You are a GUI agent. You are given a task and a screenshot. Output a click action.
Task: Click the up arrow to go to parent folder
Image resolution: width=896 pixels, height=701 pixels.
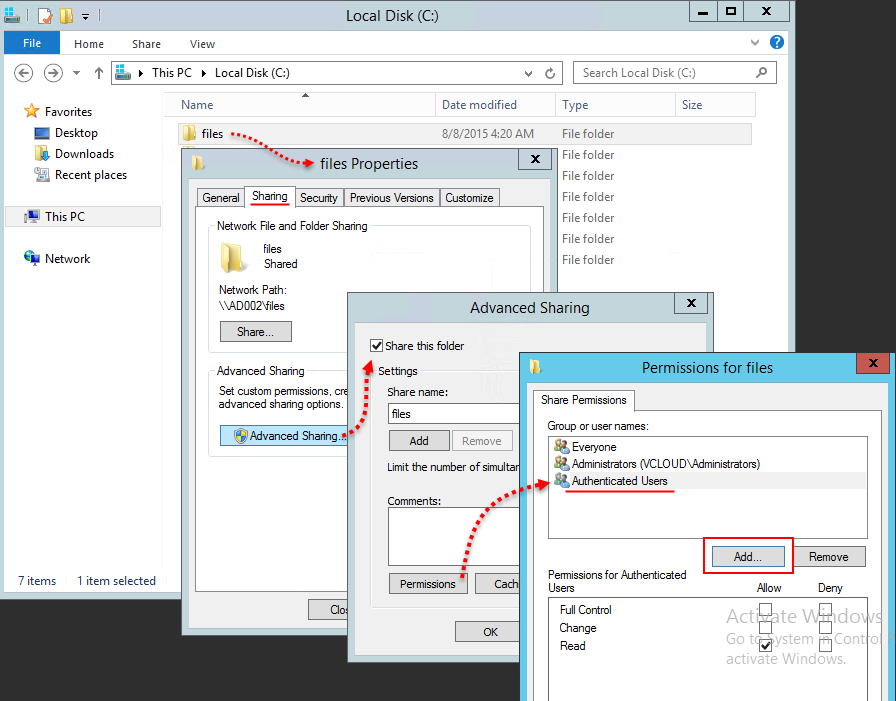click(x=97, y=71)
